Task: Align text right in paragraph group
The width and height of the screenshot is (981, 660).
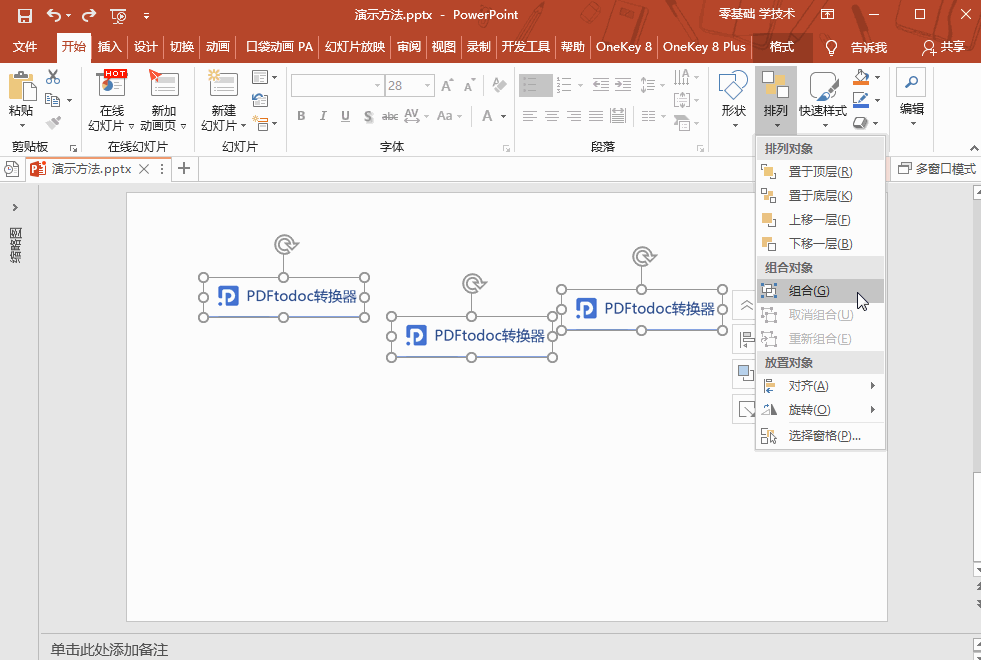Action: (574, 116)
